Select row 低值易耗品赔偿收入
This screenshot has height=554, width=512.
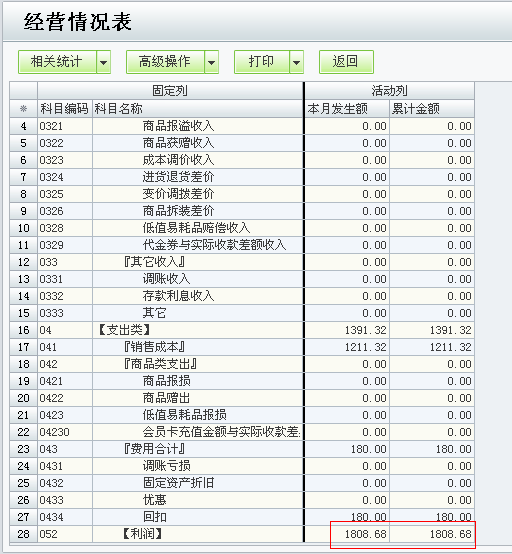[242, 228]
